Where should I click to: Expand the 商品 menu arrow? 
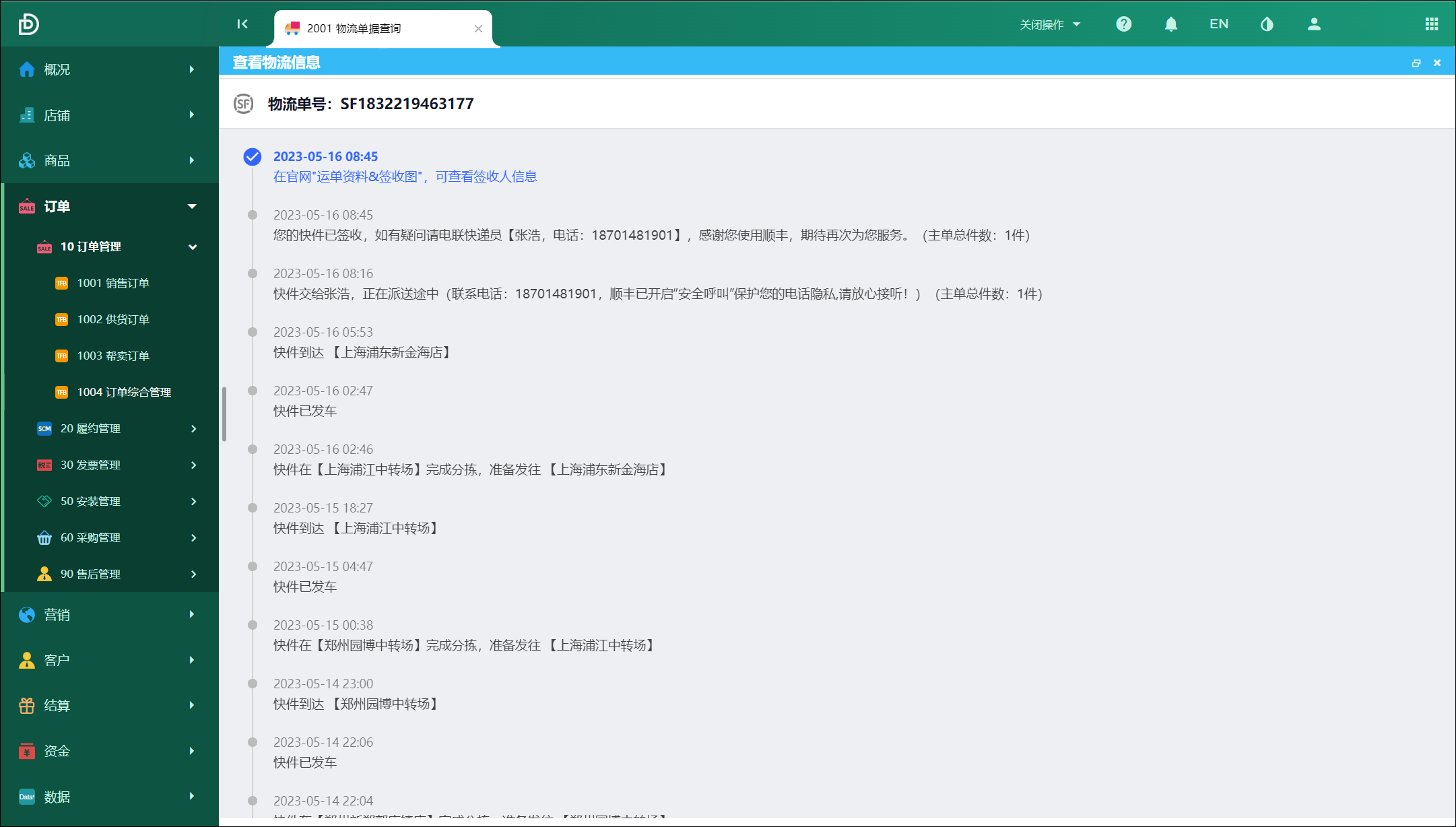pos(192,160)
